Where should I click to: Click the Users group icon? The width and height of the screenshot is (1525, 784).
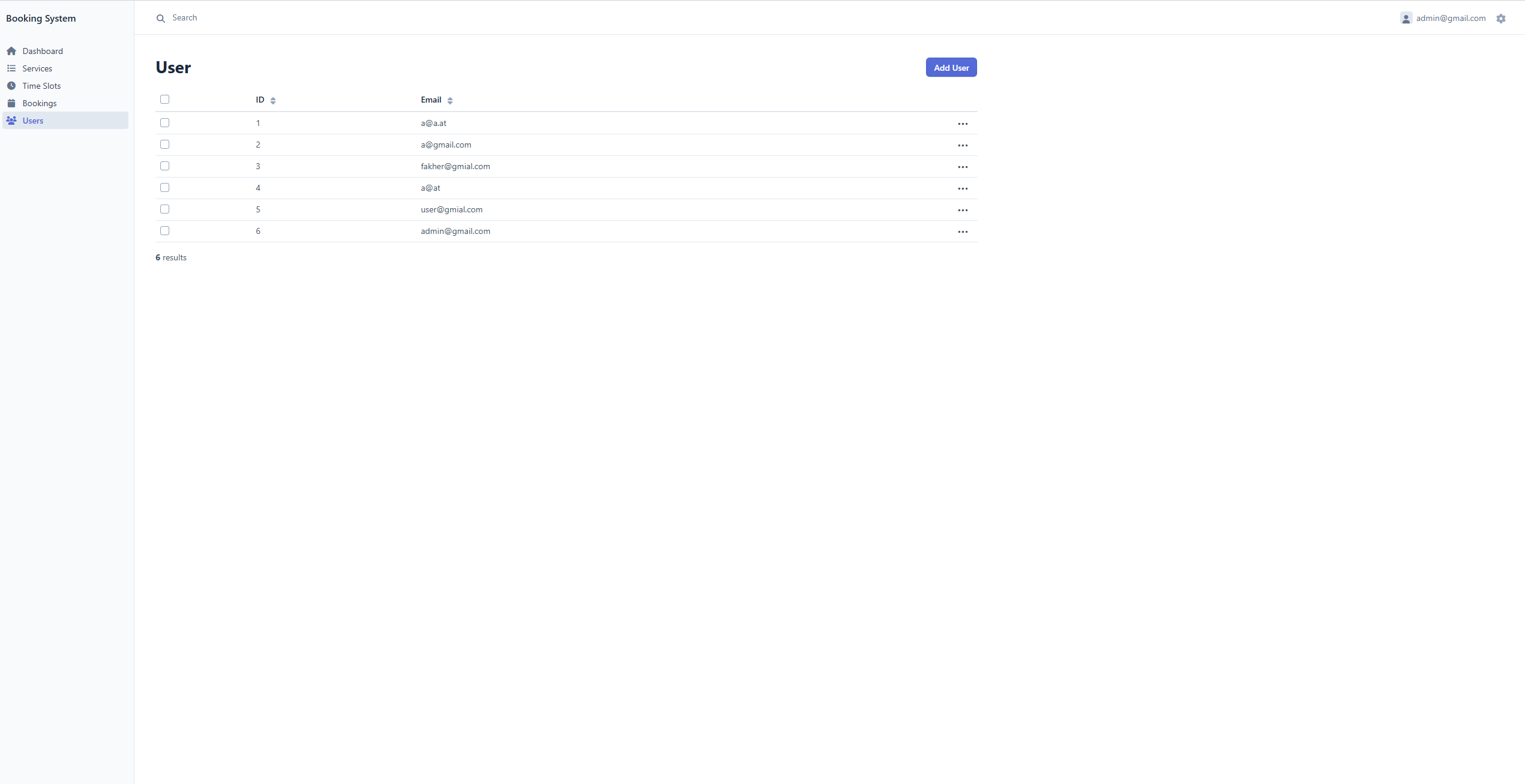(11, 121)
